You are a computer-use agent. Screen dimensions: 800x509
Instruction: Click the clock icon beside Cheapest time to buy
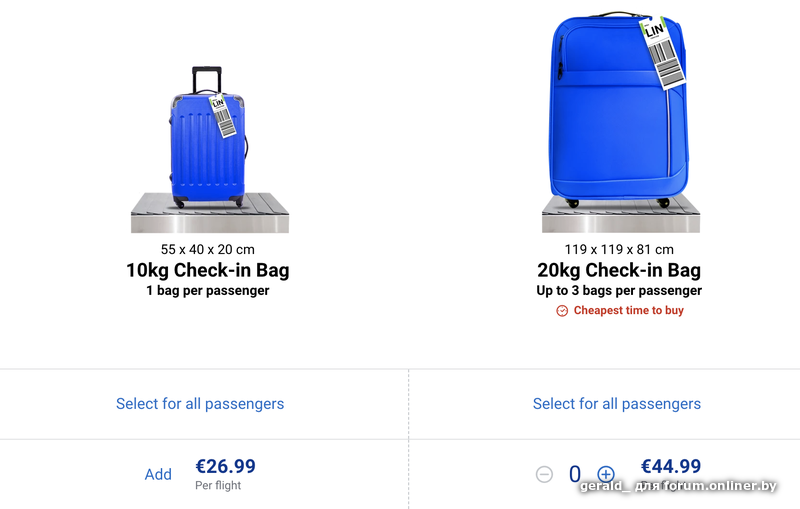562,311
